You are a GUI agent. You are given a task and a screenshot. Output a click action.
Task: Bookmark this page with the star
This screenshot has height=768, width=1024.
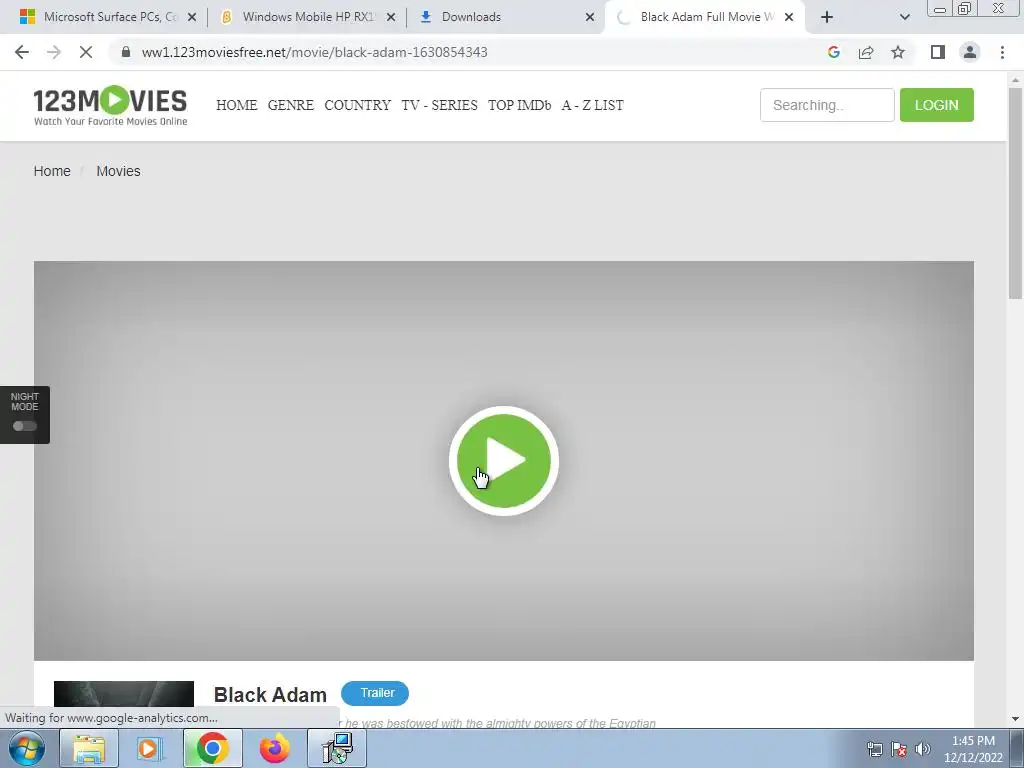coord(898,52)
